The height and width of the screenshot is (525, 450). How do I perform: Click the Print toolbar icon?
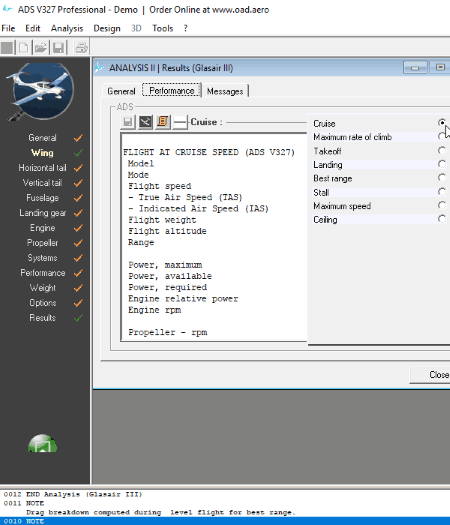pos(81,48)
